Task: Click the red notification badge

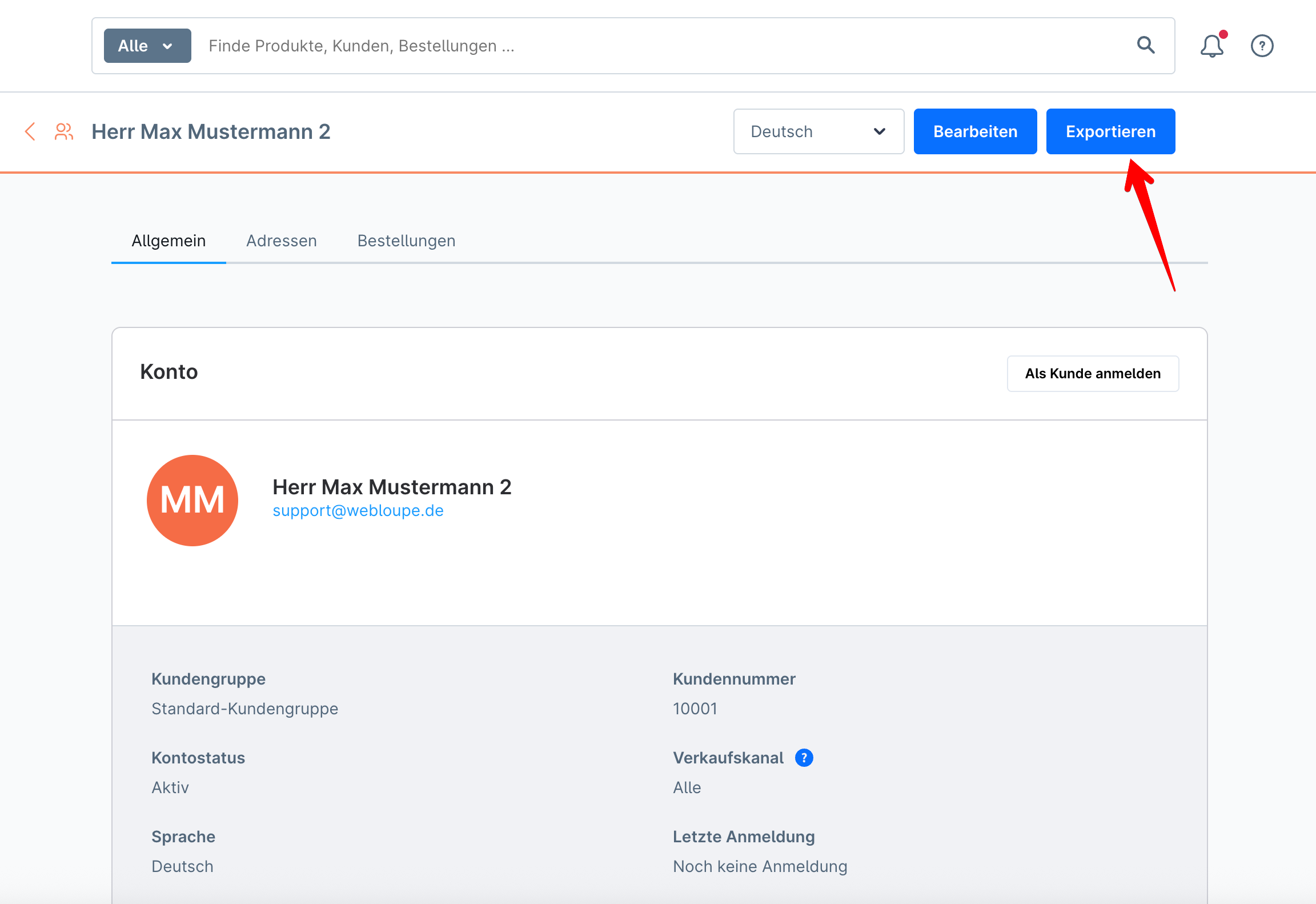Action: pyautogui.click(x=1222, y=35)
